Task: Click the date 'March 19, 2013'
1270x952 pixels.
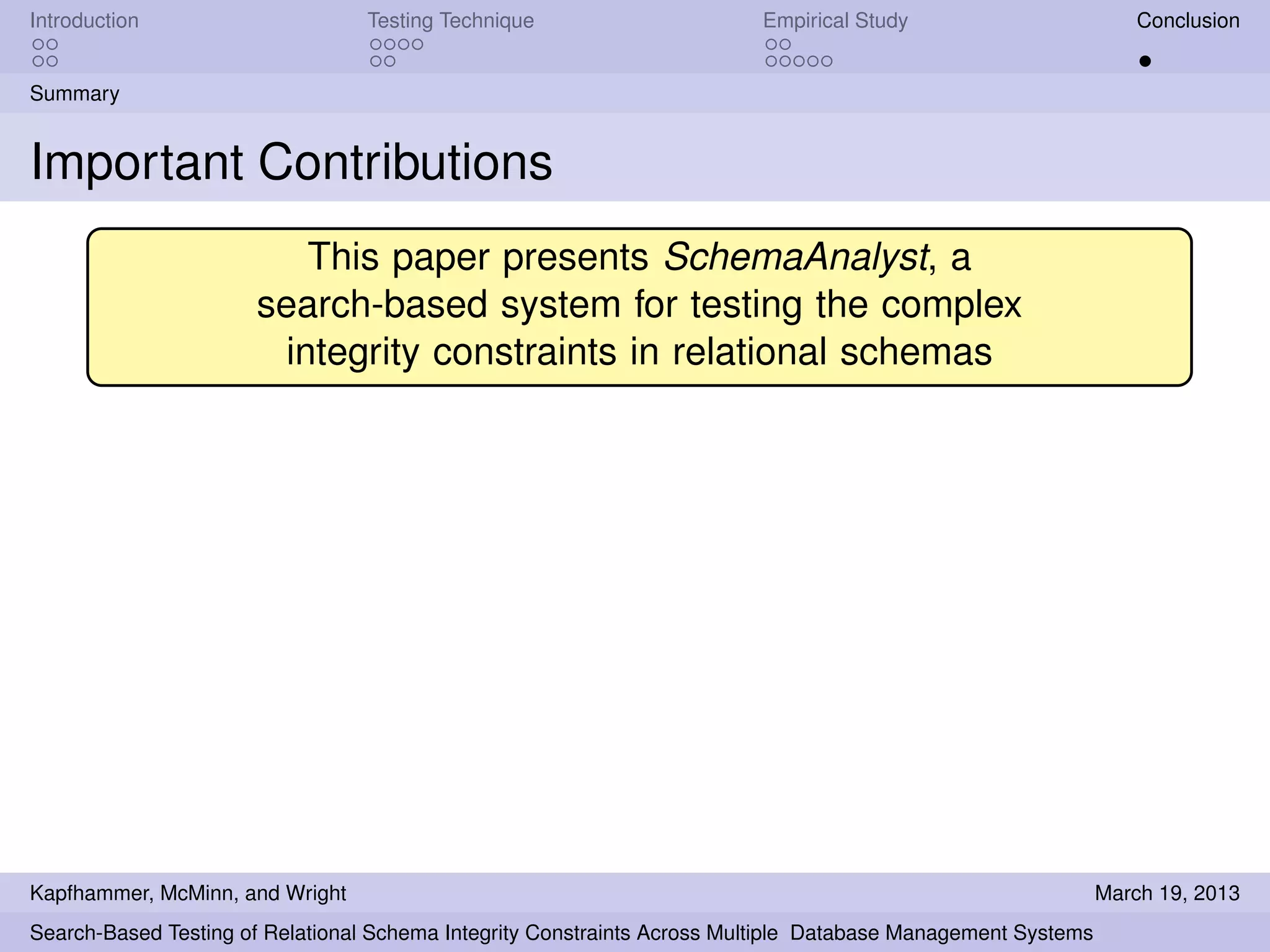Action: (x=1167, y=893)
